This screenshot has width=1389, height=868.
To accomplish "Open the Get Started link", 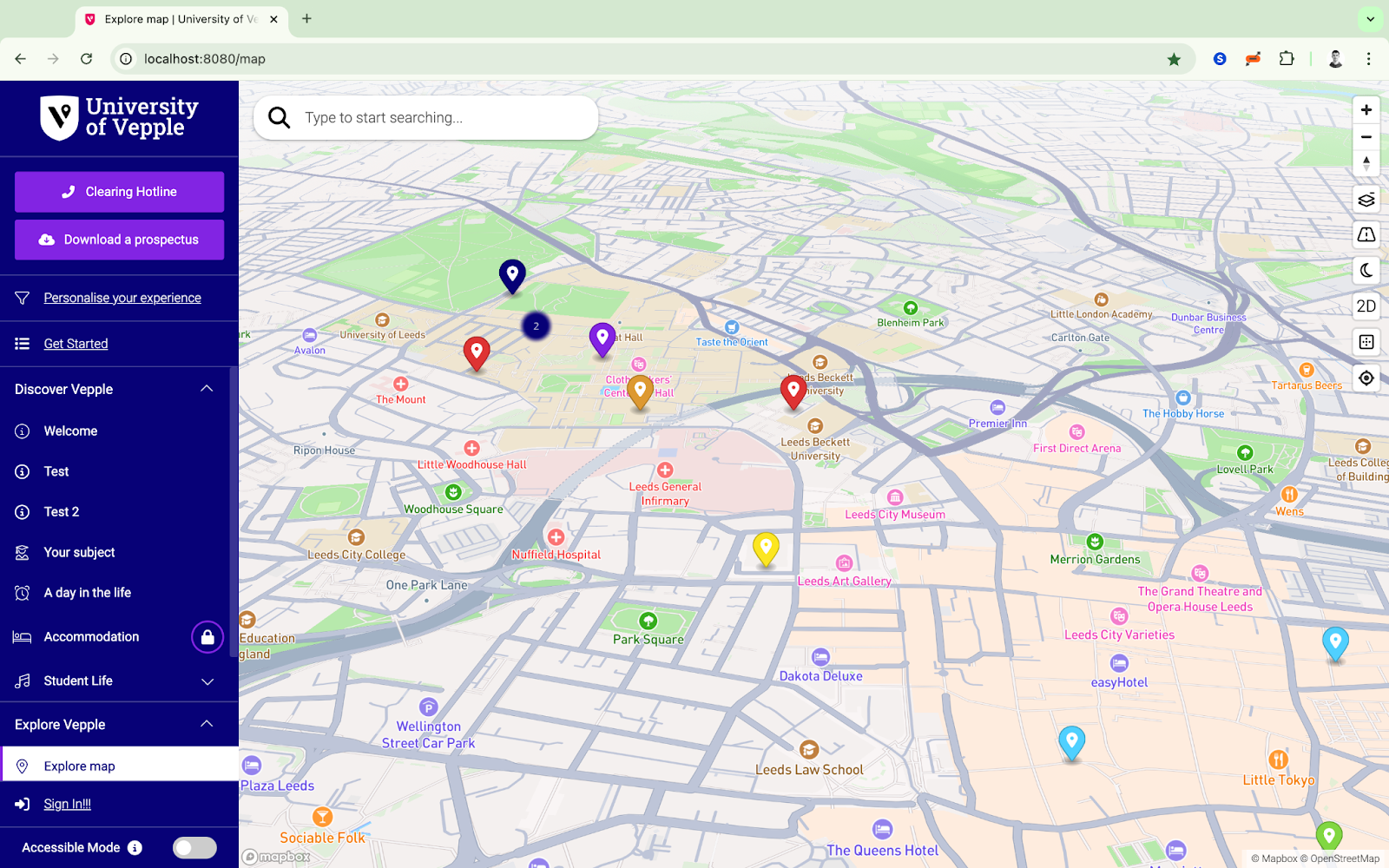I will coord(76,344).
